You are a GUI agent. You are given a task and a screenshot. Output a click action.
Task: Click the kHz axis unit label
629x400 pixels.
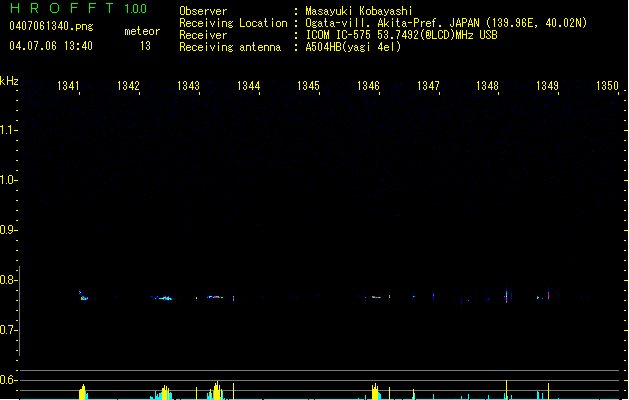point(9,81)
